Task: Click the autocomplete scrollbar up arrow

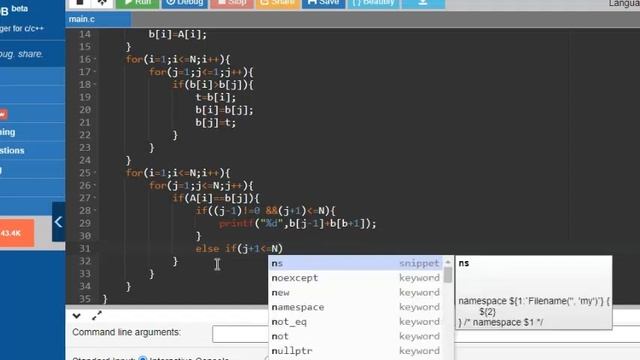Action: (x=448, y=262)
